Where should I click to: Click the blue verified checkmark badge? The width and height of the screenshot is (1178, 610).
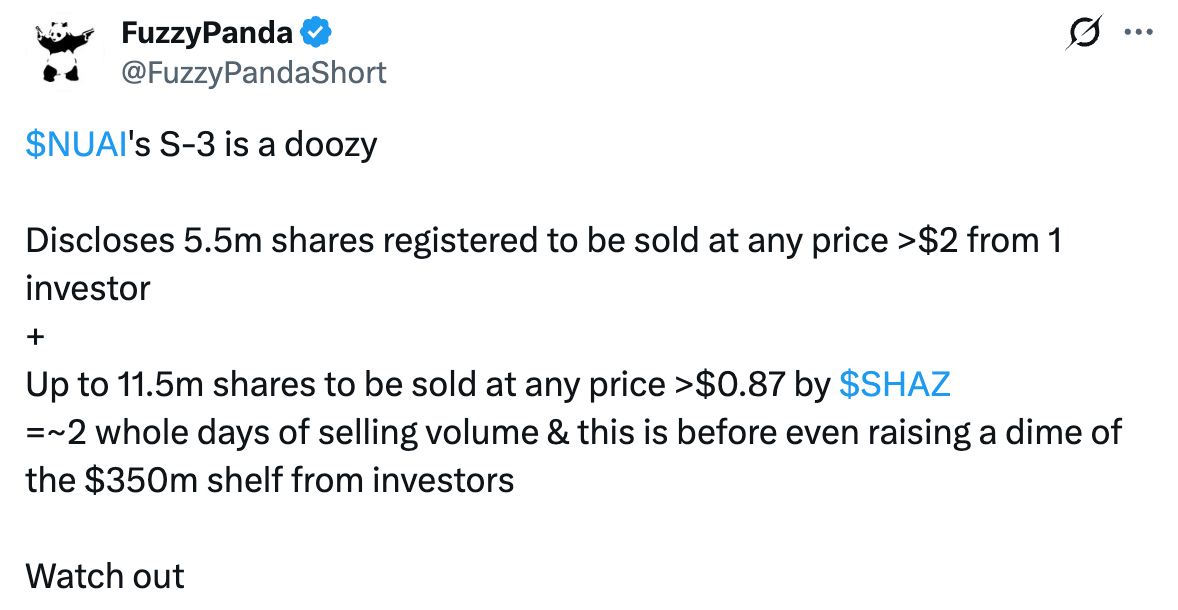[316, 33]
